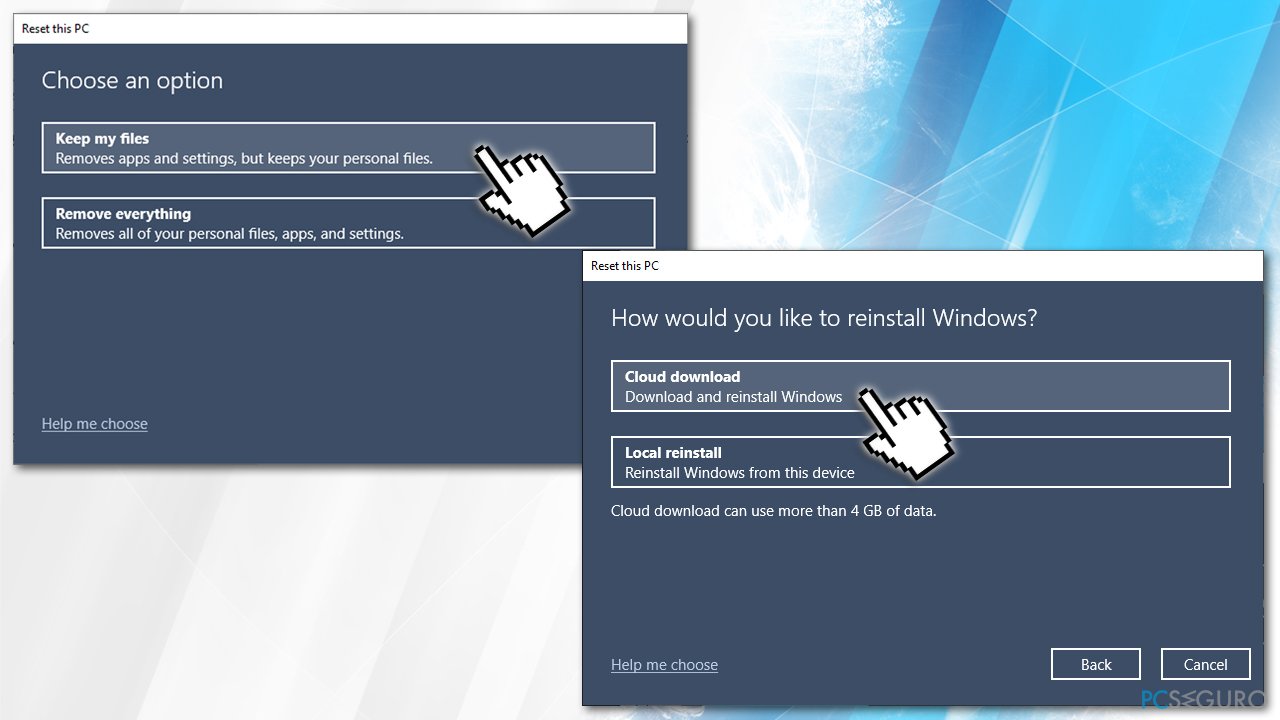Viewport: 1280px width, 720px height.
Task: Click the back Reset this PC window title bar
Action: 351,29
